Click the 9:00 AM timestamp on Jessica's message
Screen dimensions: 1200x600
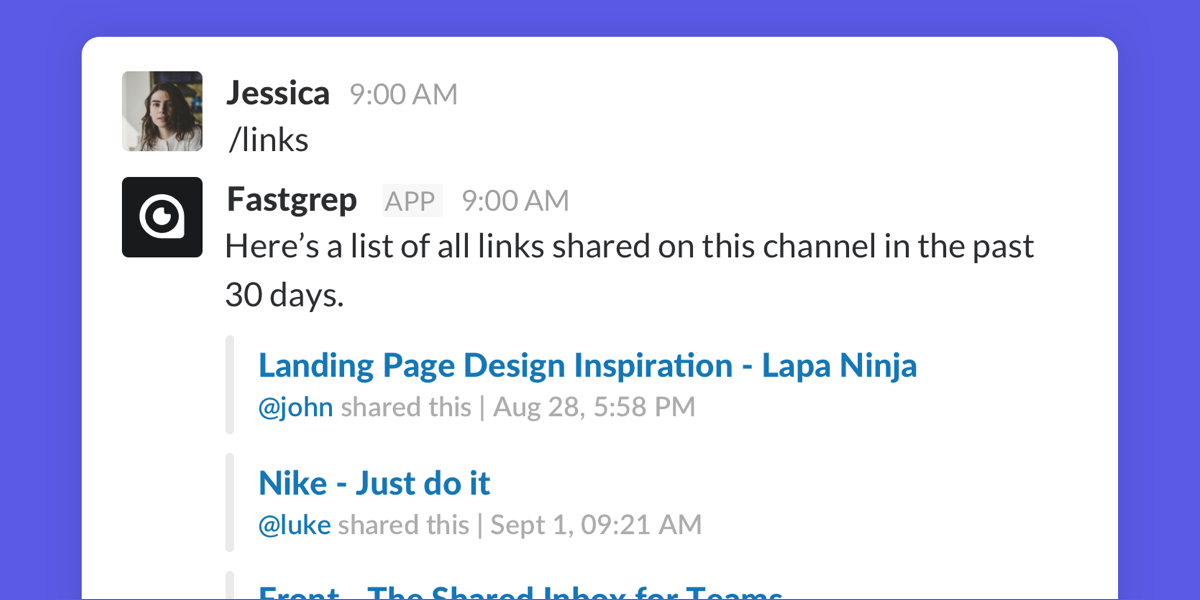(403, 95)
